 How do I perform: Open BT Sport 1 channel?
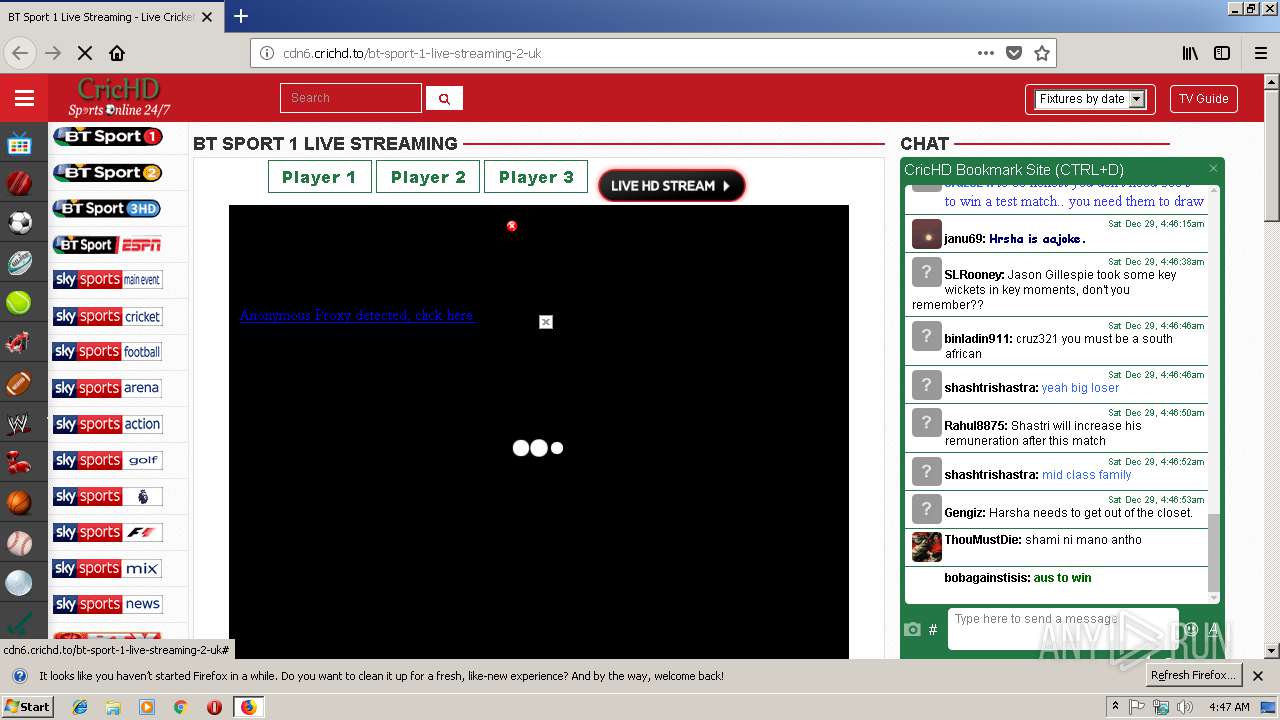(107, 136)
